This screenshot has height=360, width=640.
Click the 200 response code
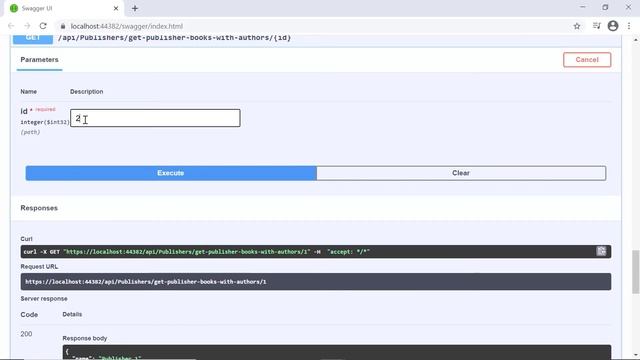[26, 334]
